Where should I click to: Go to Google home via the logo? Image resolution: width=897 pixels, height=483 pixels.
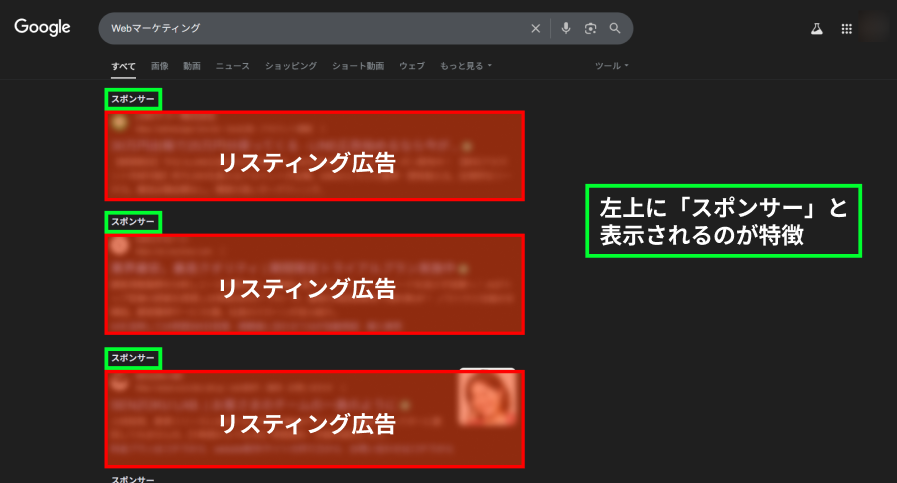point(42,27)
